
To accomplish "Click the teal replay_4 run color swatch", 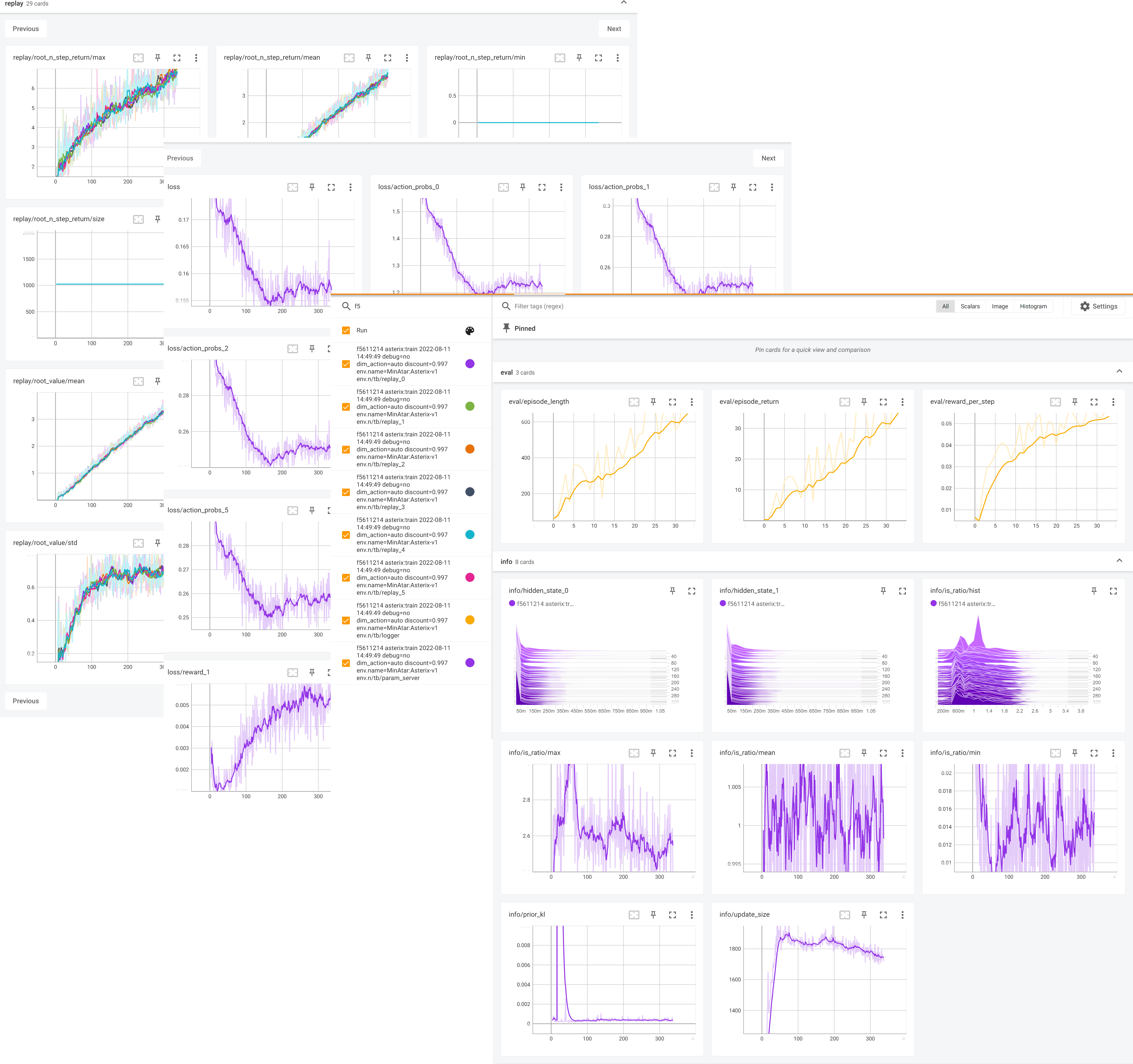I will [470, 535].
